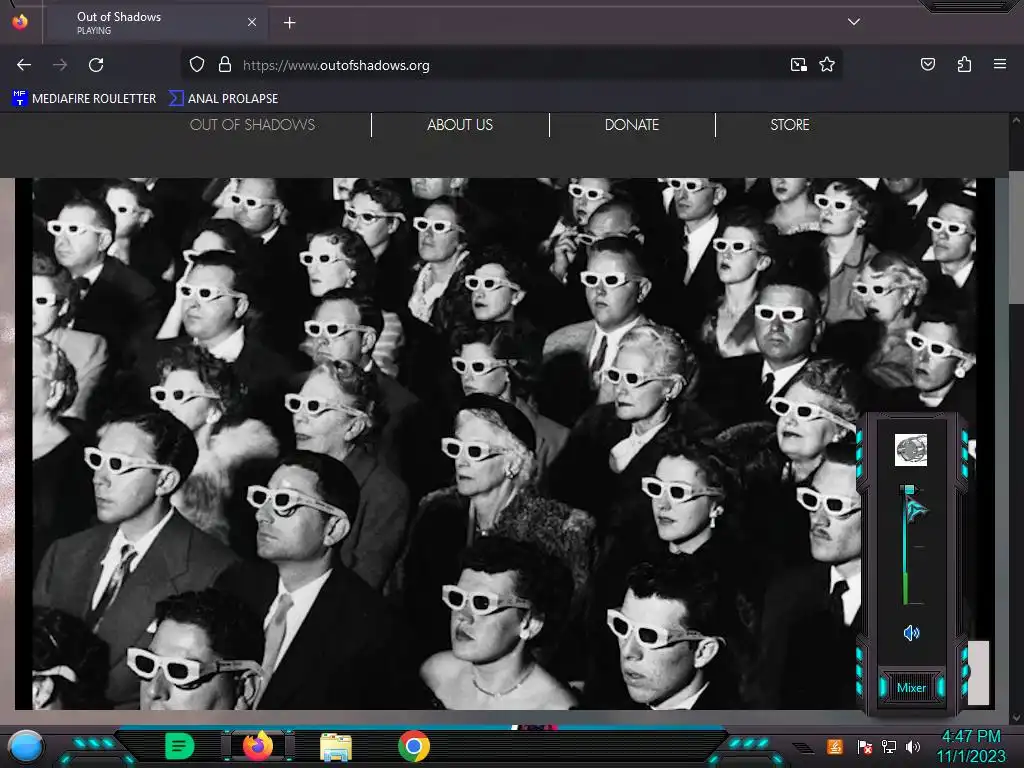1024x768 pixels.
Task: Open the Save to Pocket icon
Action: coord(927,64)
